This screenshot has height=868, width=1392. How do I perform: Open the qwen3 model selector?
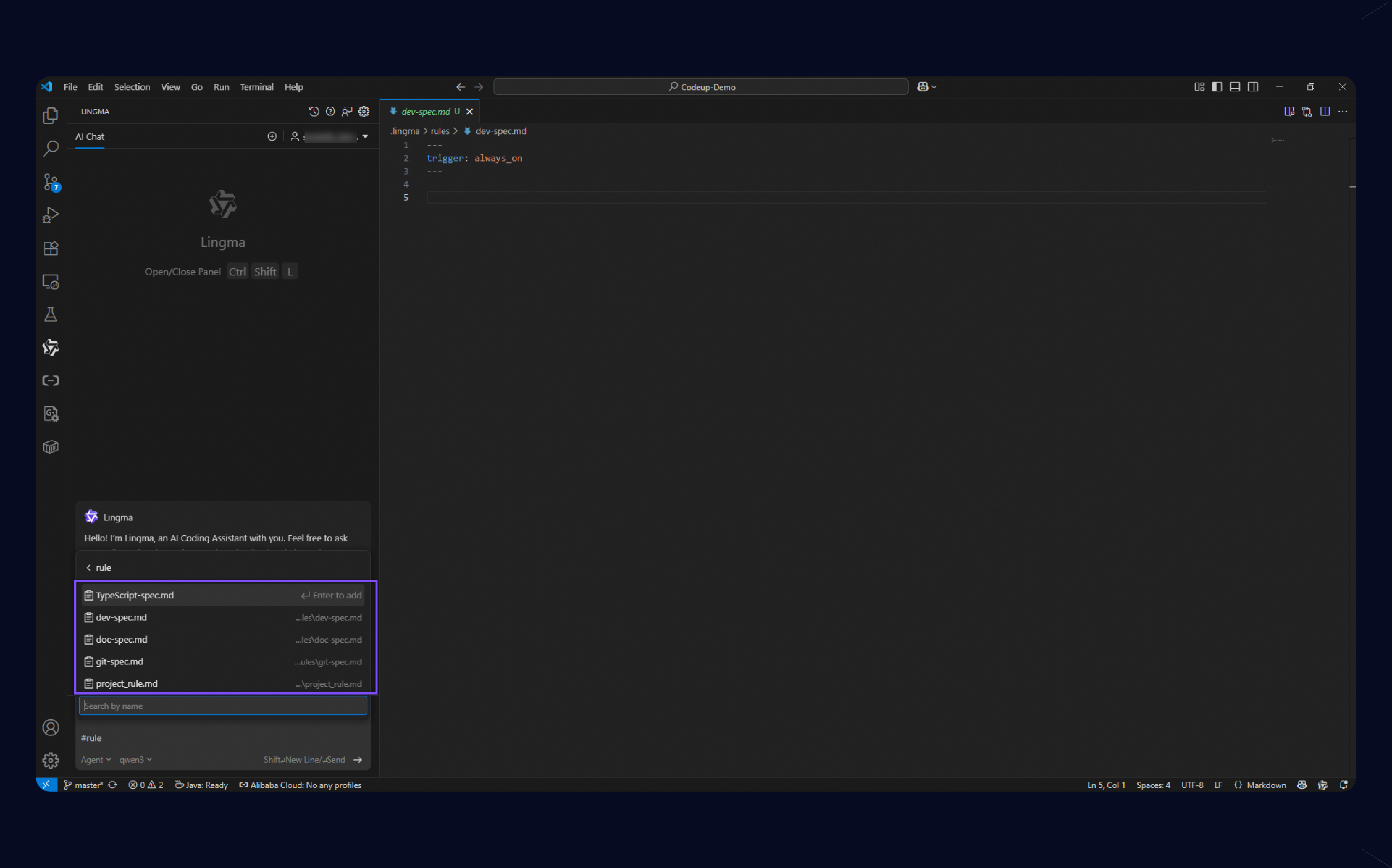135,760
